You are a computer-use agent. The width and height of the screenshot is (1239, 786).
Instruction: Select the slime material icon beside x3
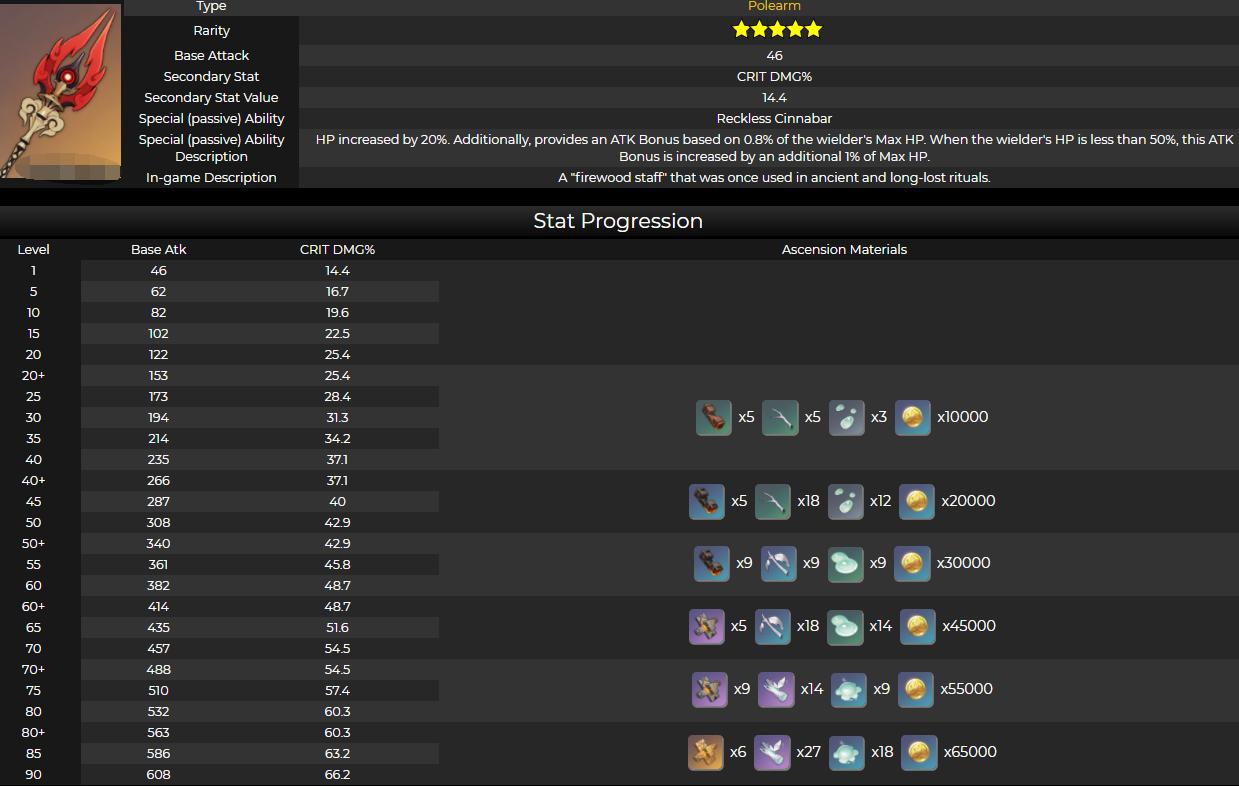pyautogui.click(x=846, y=417)
